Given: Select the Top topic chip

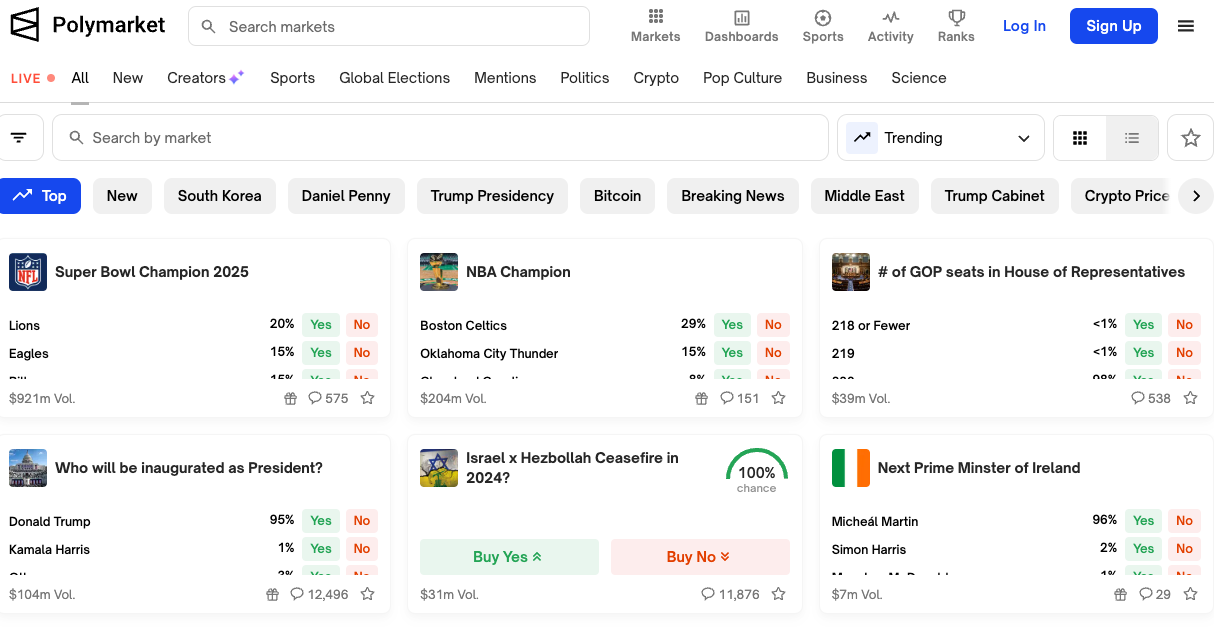Looking at the screenshot, I should point(40,196).
